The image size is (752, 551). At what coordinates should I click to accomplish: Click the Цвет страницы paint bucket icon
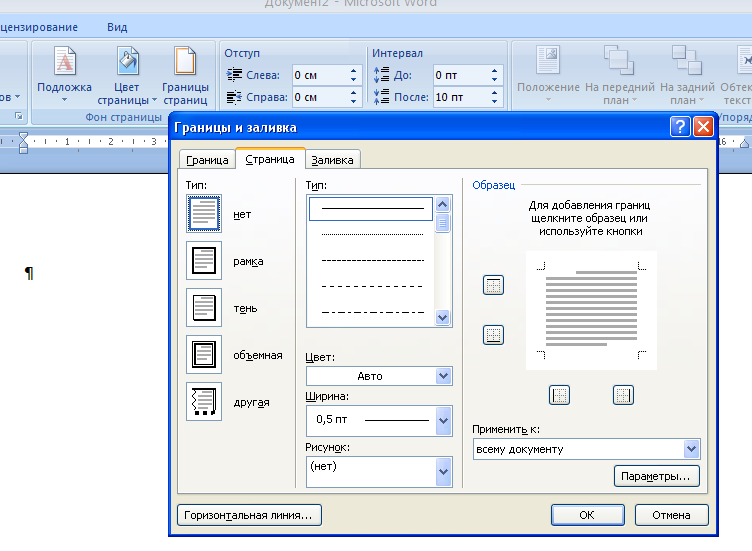tap(128, 61)
